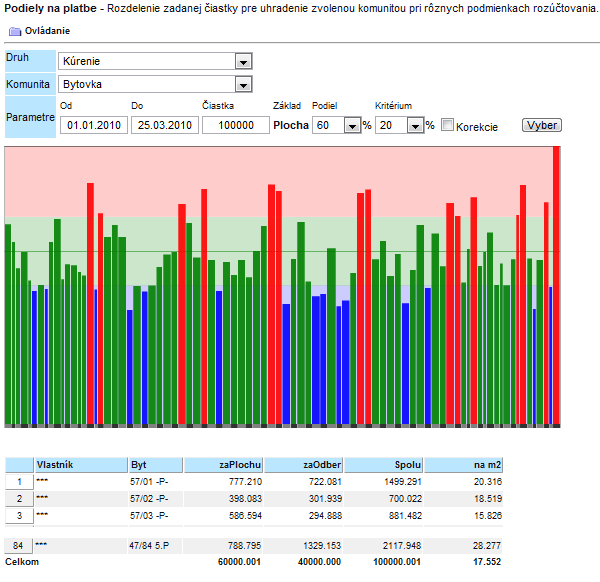Sort by the Spolu column header
This screenshot has width=600, height=582.
[x=384, y=465]
